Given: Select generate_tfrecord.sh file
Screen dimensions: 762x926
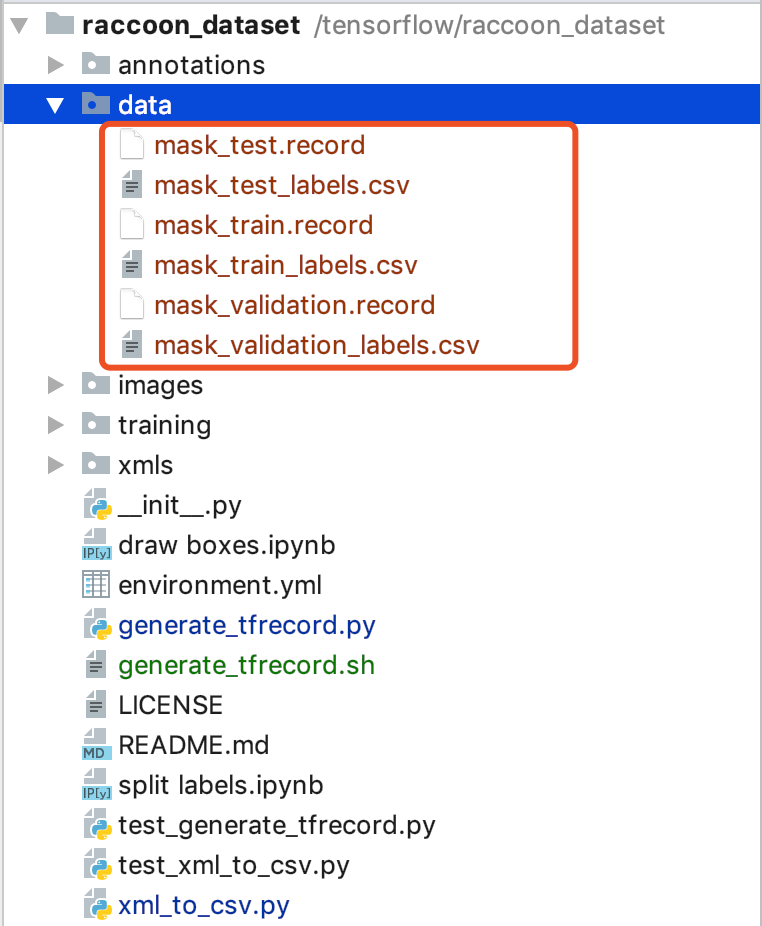Looking at the screenshot, I should tap(246, 666).
